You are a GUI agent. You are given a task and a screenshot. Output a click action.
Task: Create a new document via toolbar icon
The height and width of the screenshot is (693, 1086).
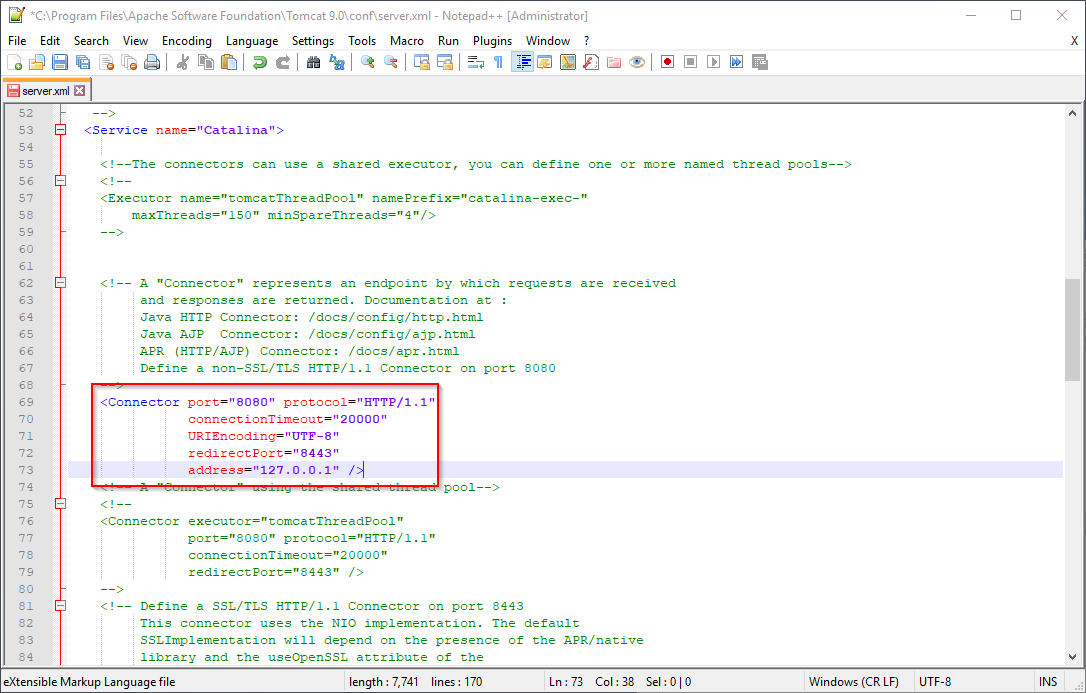click(14, 62)
